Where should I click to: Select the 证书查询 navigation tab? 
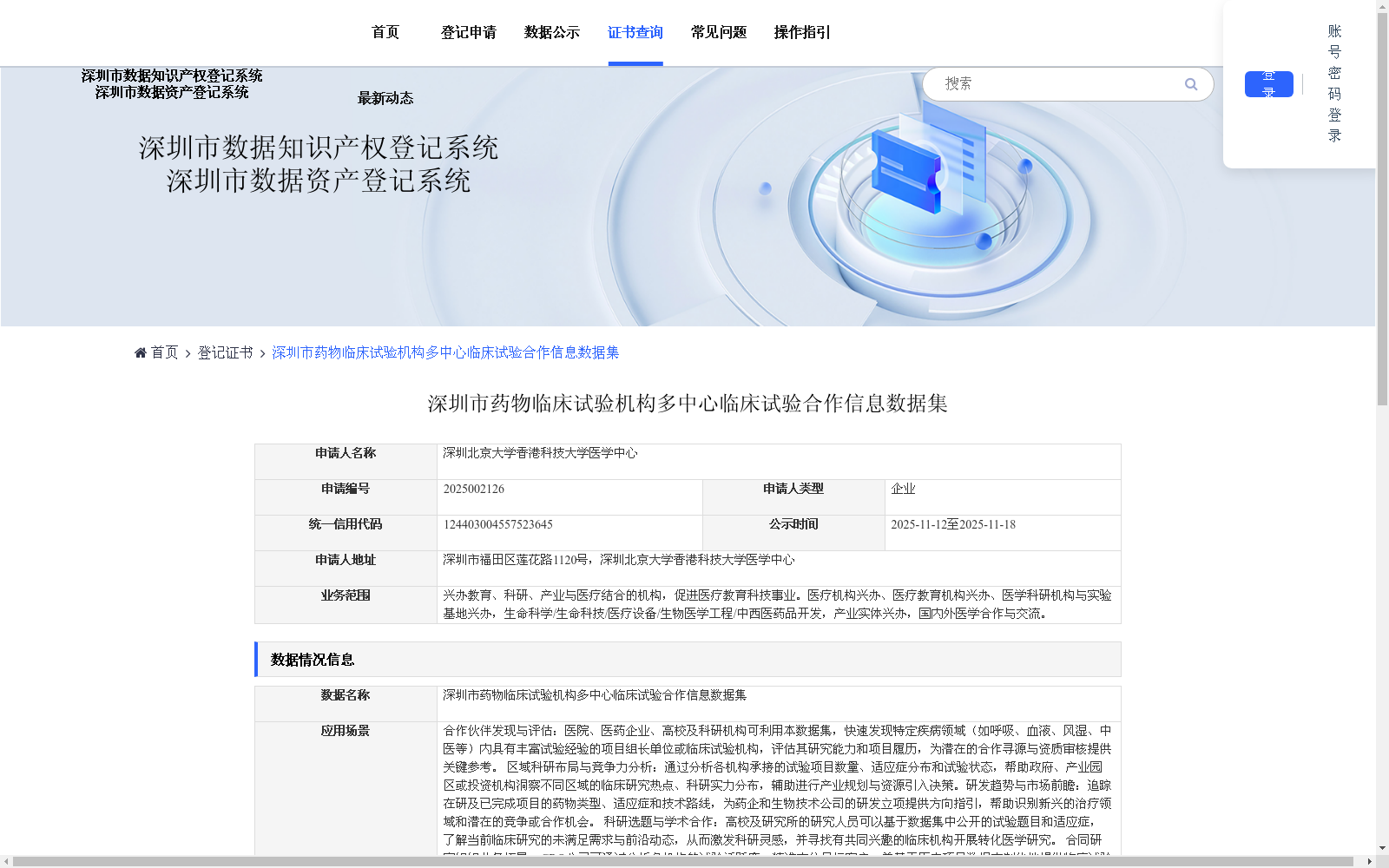tap(635, 32)
